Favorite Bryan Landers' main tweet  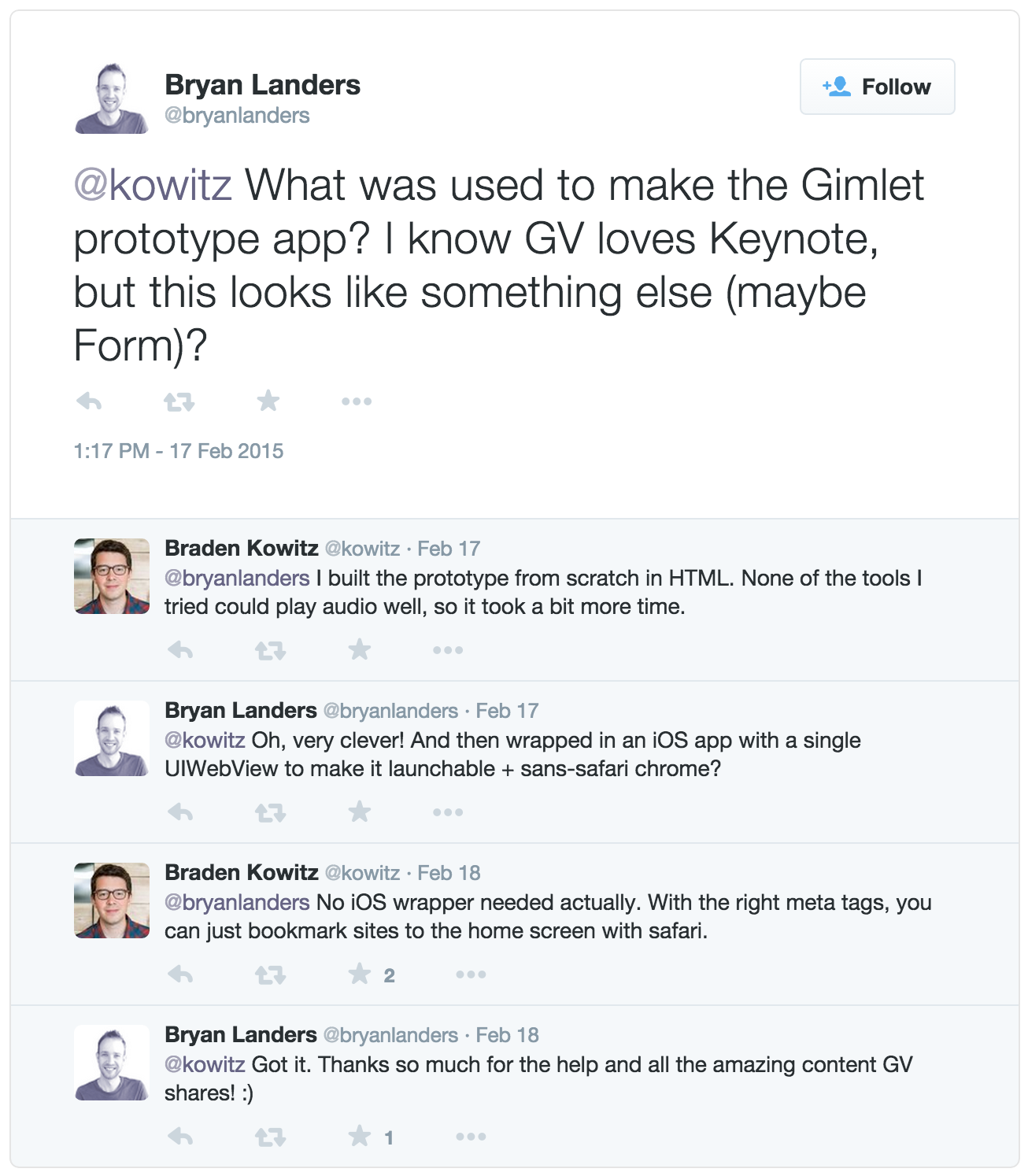click(x=268, y=401)
